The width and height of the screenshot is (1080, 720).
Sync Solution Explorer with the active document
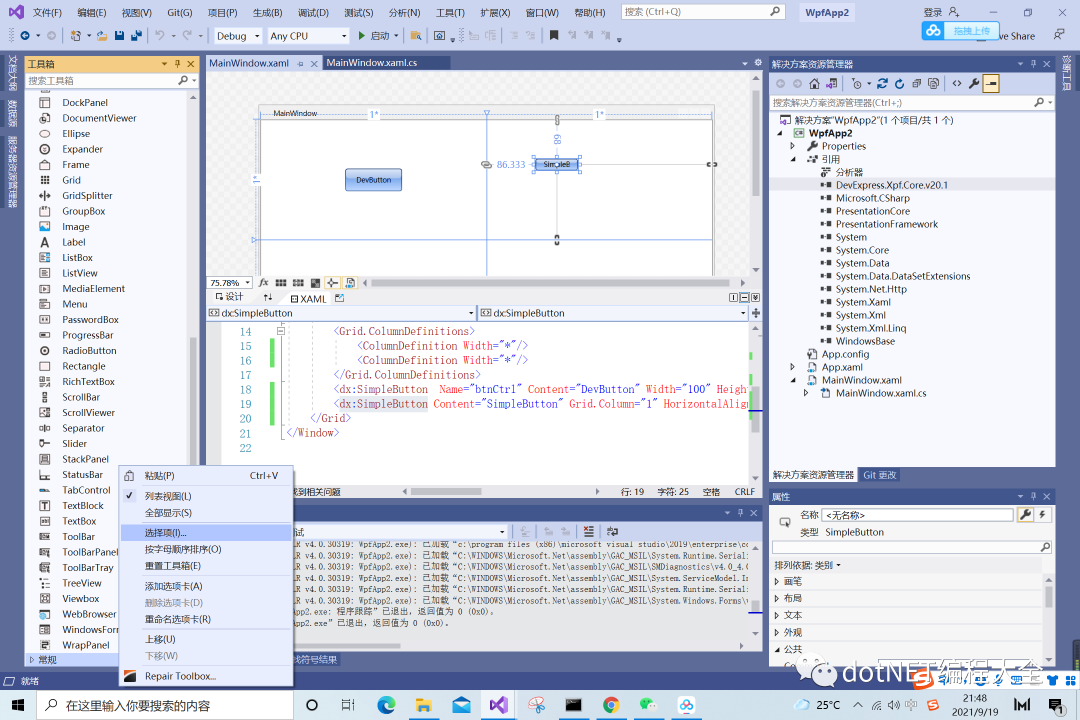(x=882, y=83)
